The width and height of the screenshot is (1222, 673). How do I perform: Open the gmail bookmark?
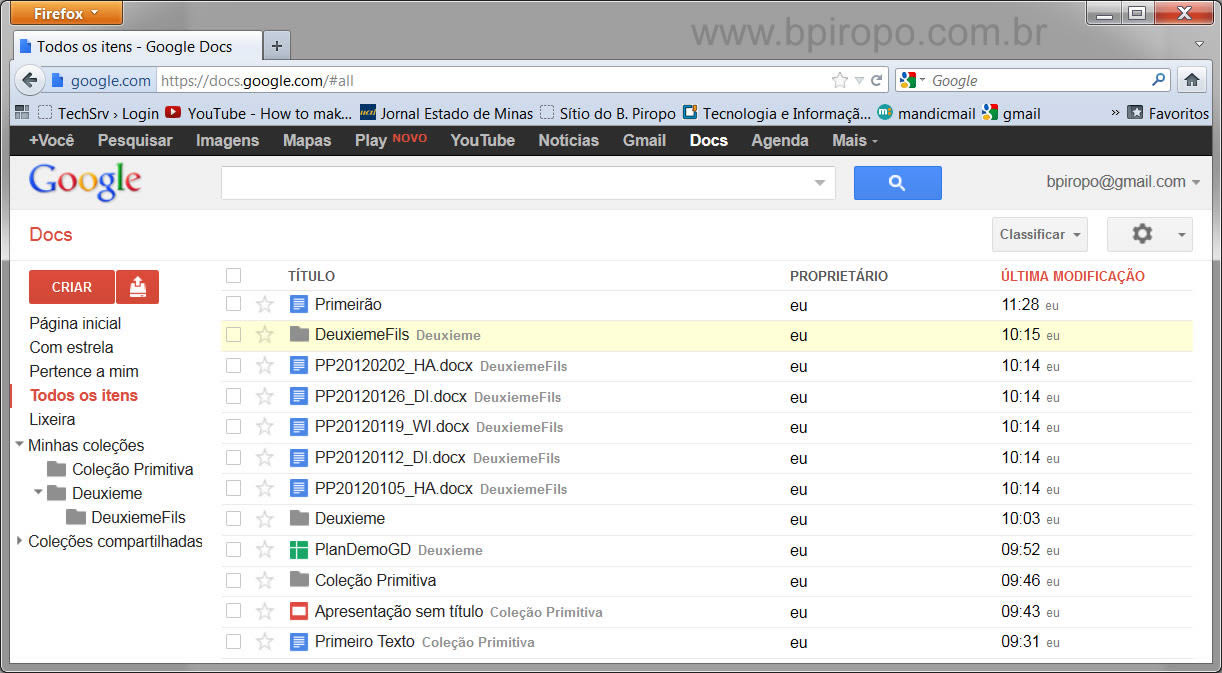coord(1011,113)
